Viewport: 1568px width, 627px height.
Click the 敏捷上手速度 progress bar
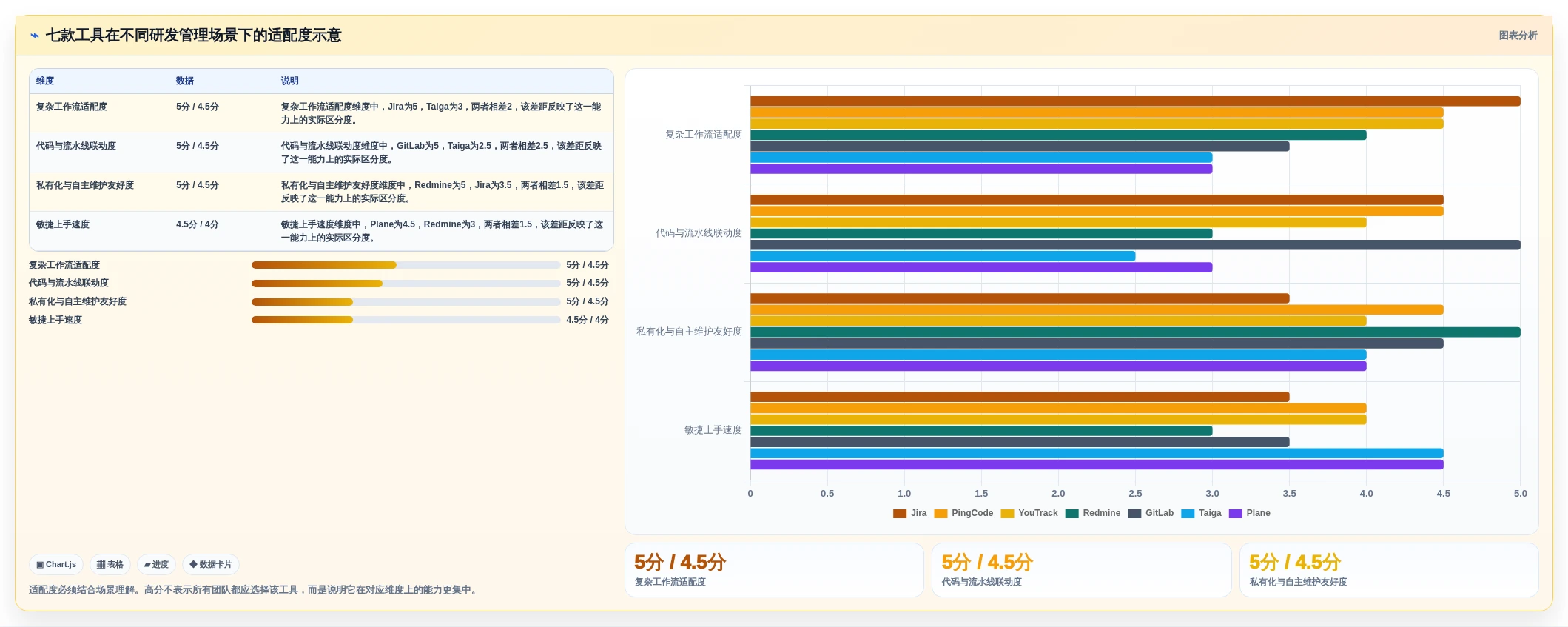(406, 320)
